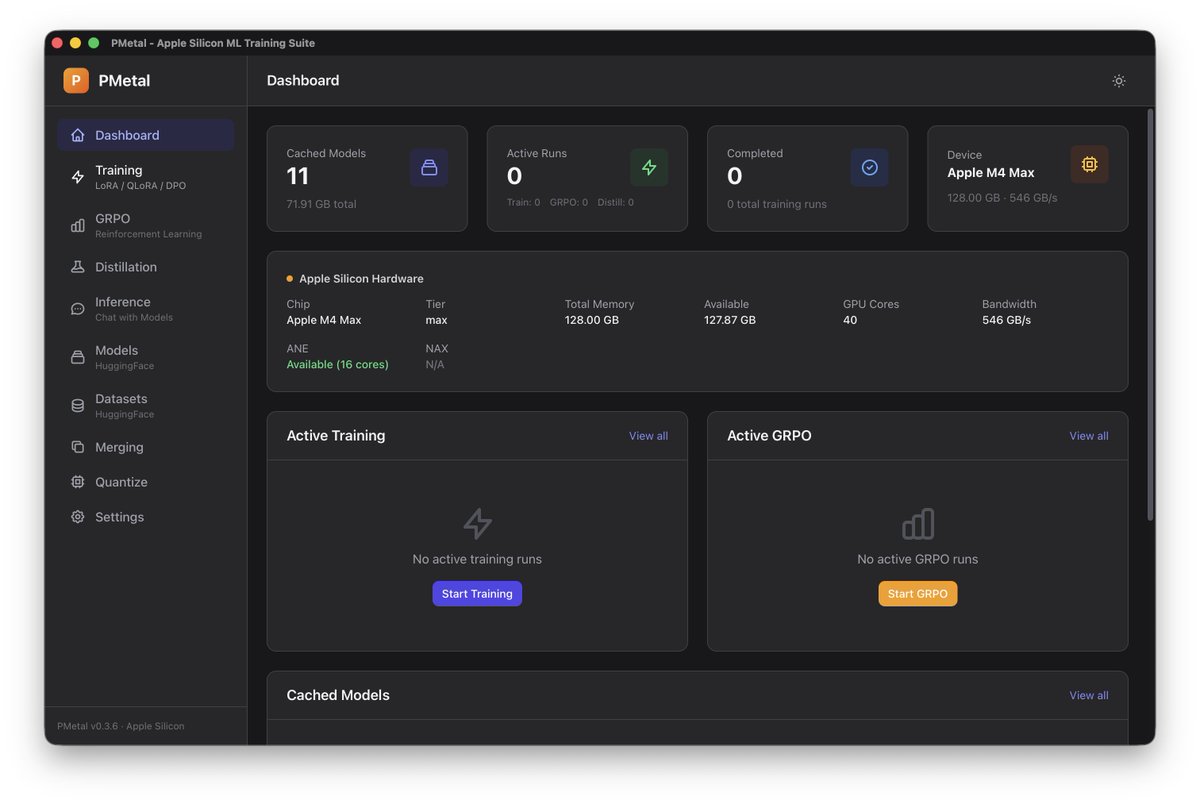The width and height of the screenshot is (1200, 804).
Task: Click the ANE "Available (16 cores)" status
Action: coord(338,365)
